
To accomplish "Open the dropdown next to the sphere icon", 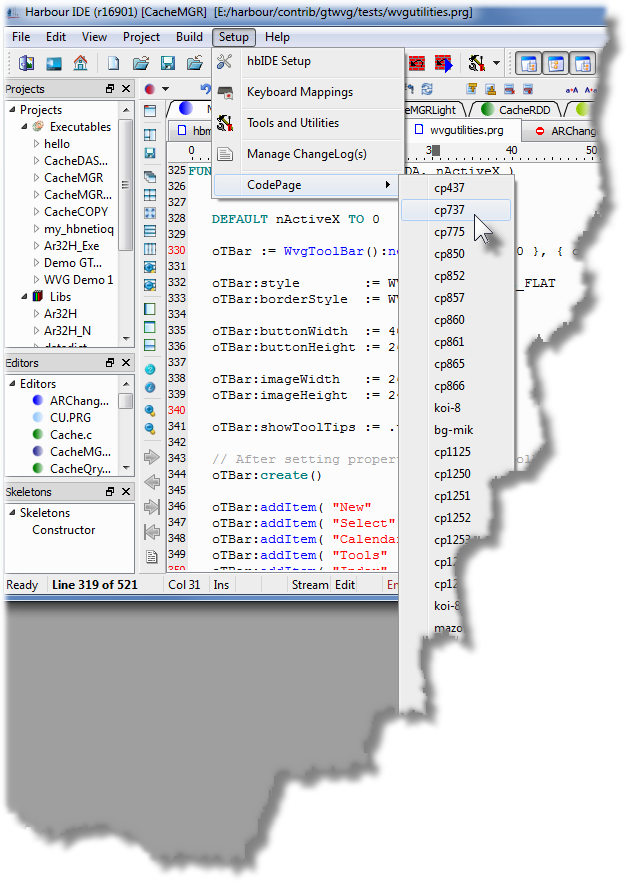I will tap(165, 89).
